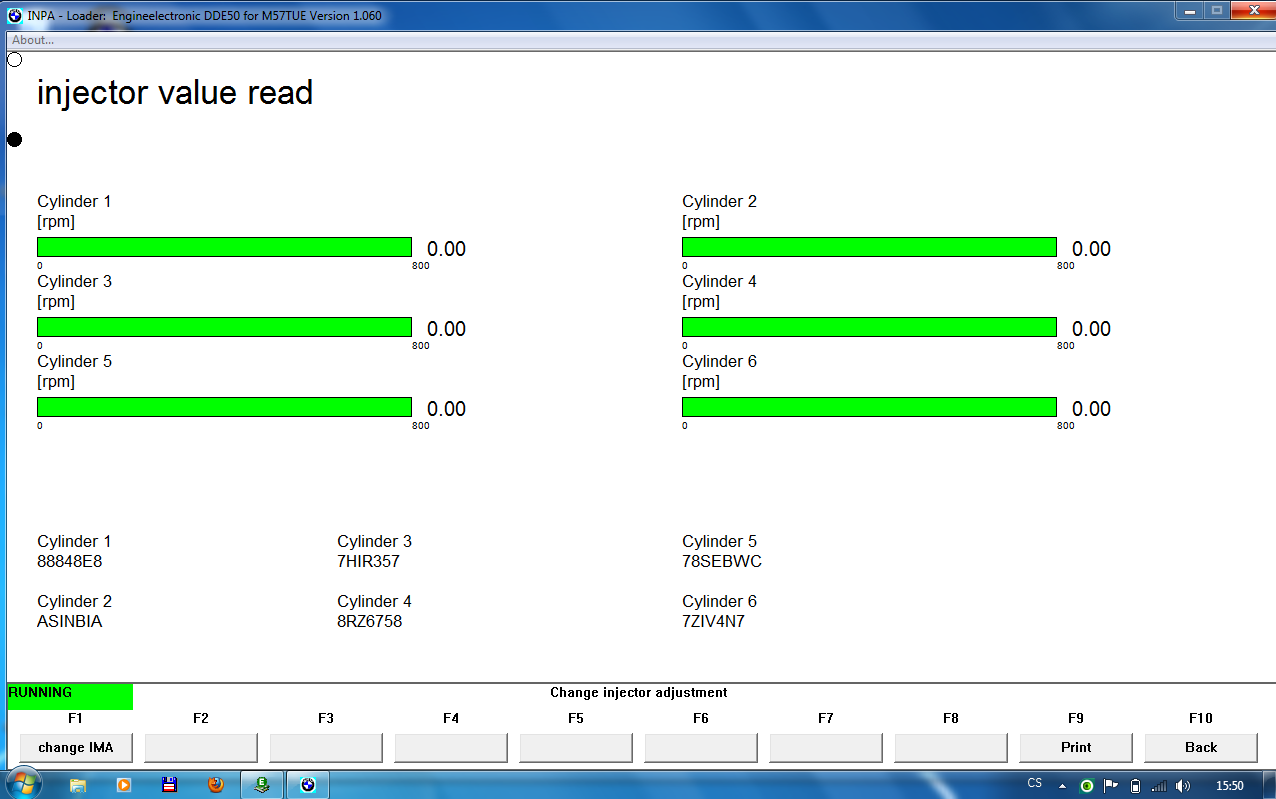Open Firefox from the taskbar

pyautogui.click(x=215, y=785)
